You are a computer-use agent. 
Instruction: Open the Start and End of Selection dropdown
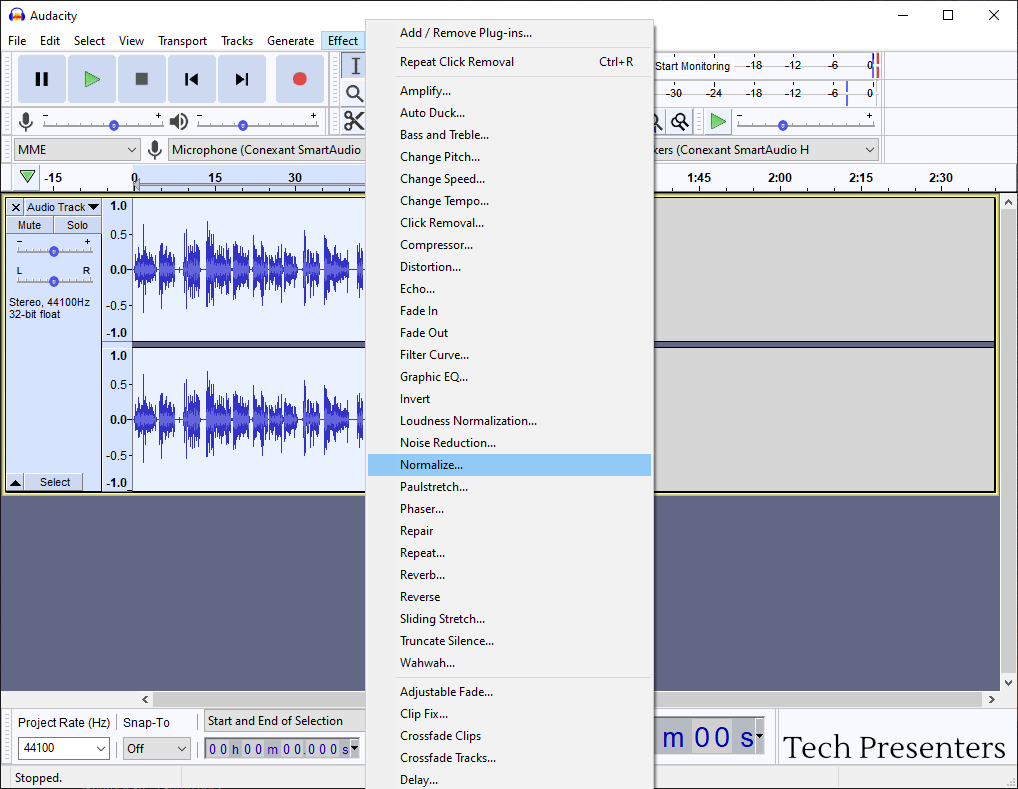click(x=284, y=721)
